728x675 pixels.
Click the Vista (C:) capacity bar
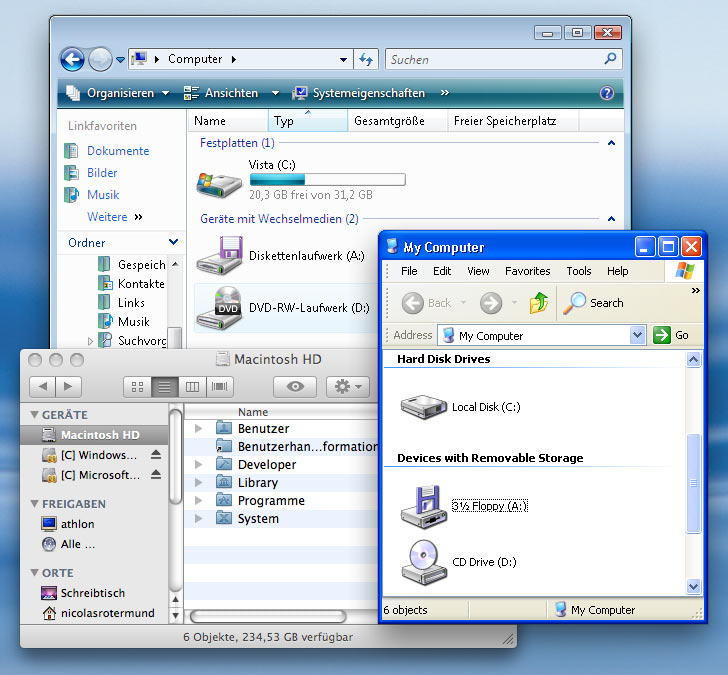click(x=327, y=180)
